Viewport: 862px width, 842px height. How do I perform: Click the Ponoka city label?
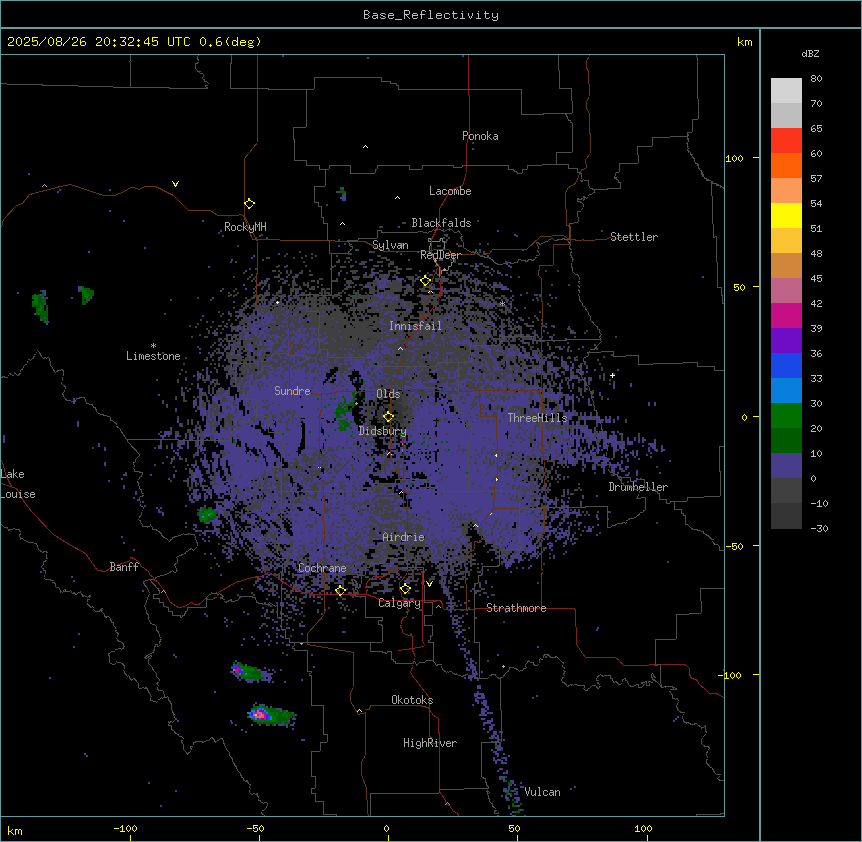pos(480,136)
